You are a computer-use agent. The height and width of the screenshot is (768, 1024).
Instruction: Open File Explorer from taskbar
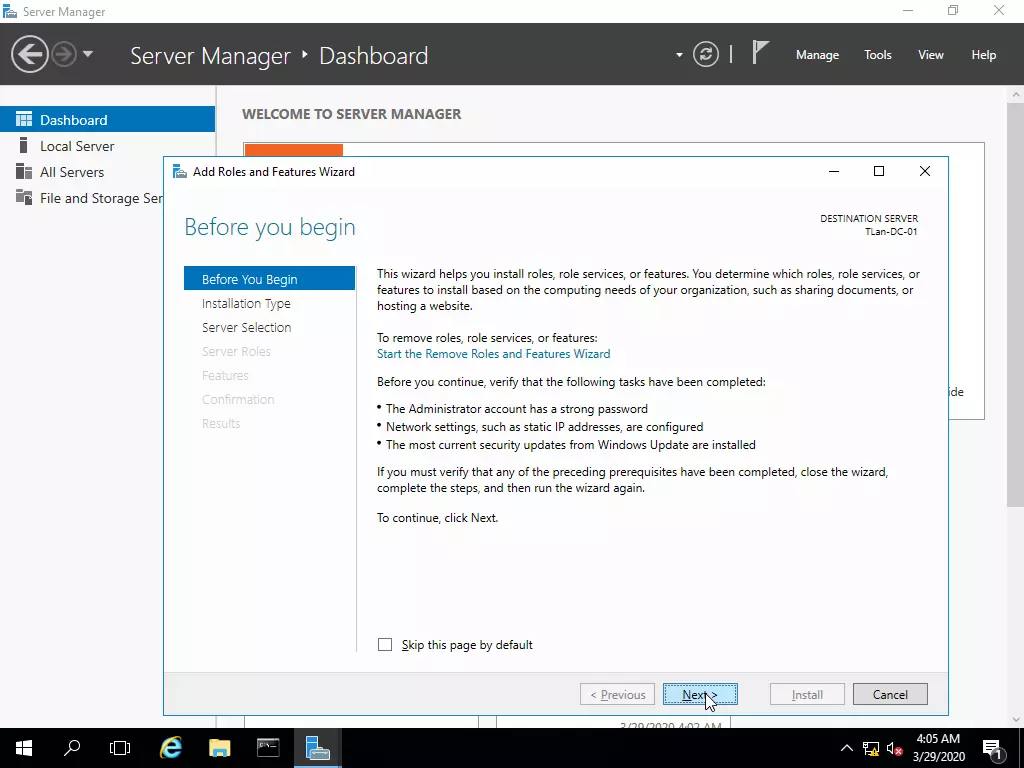click(219, 748)
